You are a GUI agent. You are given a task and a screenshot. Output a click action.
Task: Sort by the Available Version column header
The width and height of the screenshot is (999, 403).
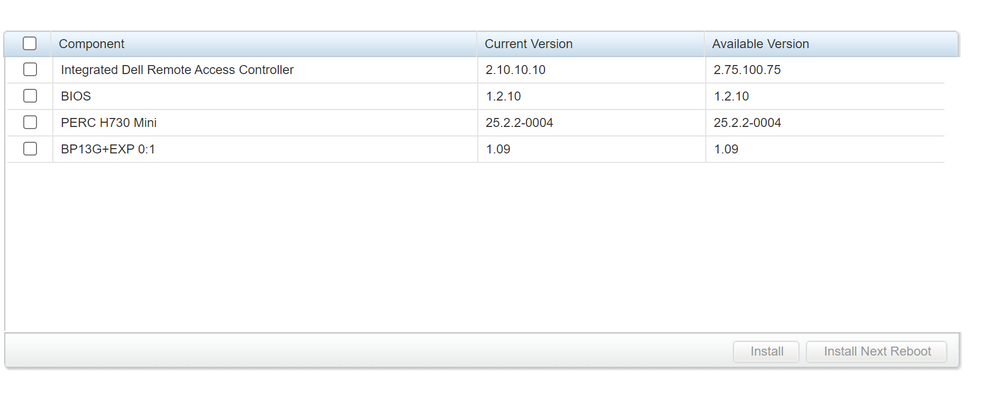pos(760,44)
